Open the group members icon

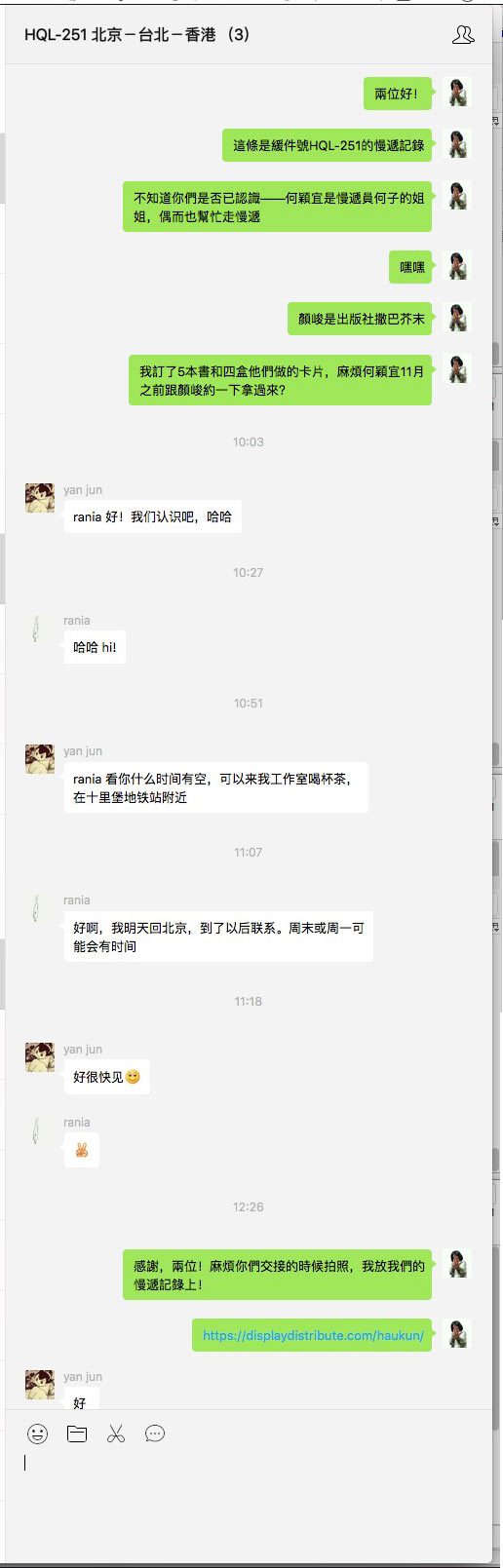coord(463,35)
